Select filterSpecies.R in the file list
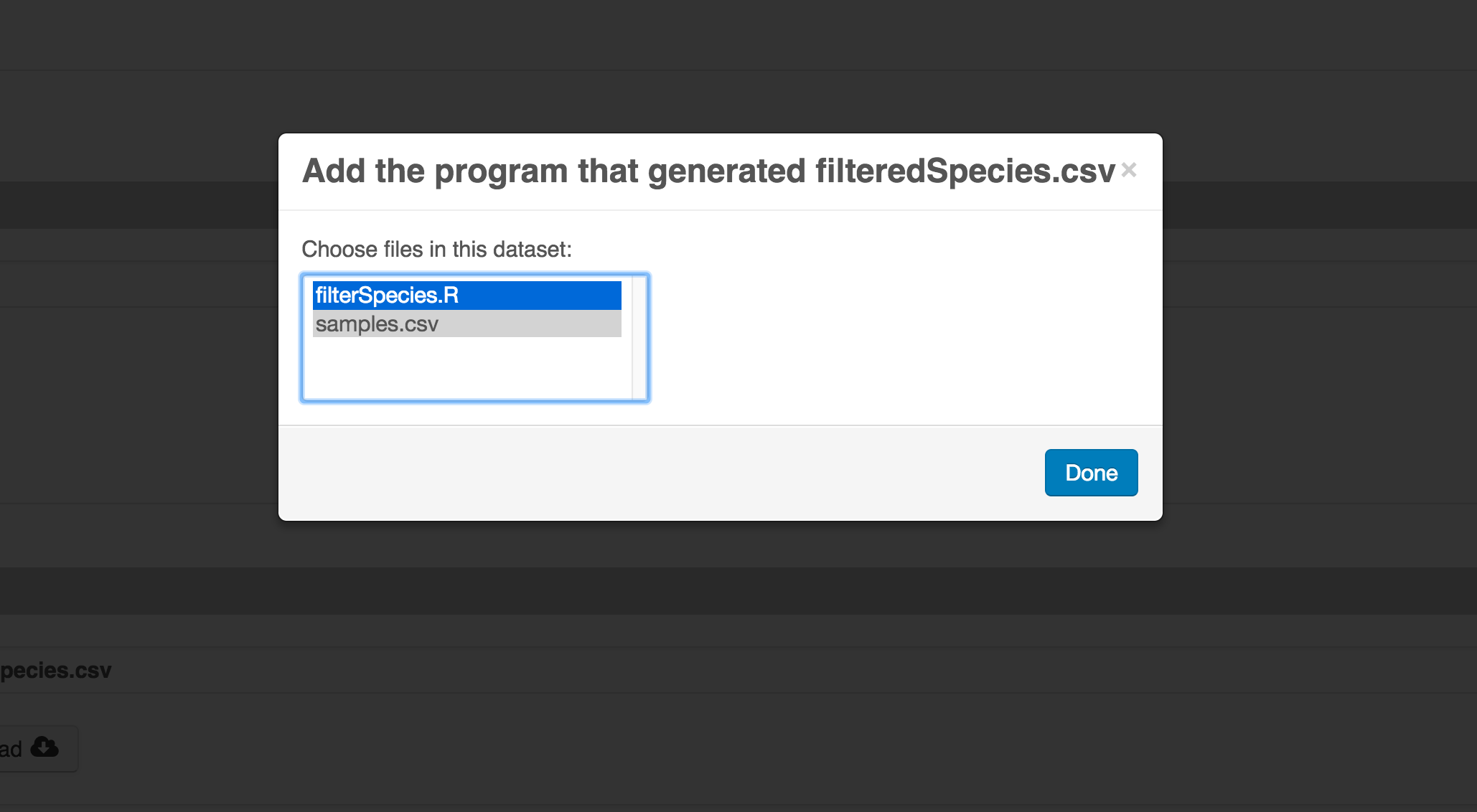Viewport: 1477px width, 812px height. [x=467, y=296]
